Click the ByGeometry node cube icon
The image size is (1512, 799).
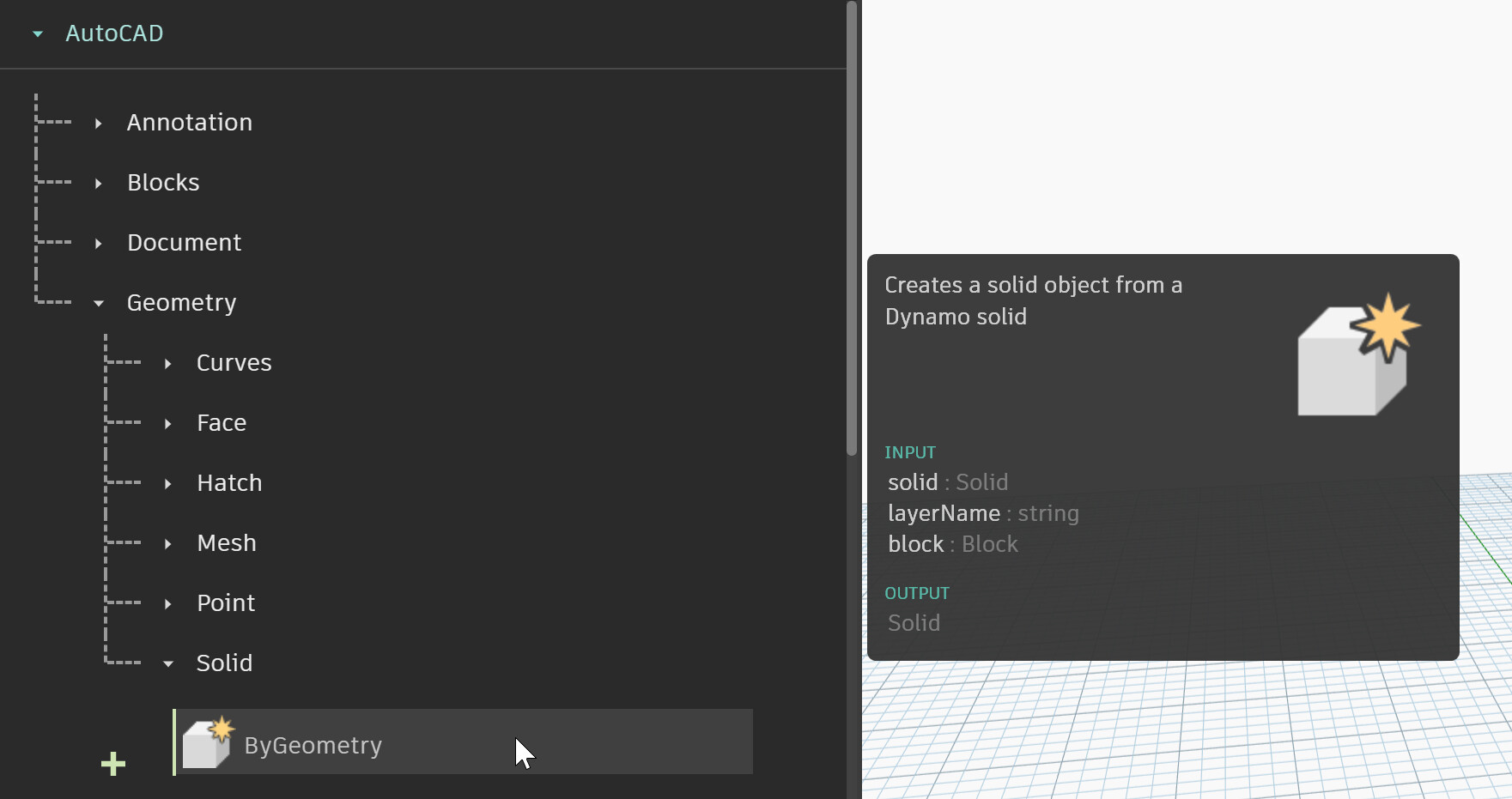(208, 742)
